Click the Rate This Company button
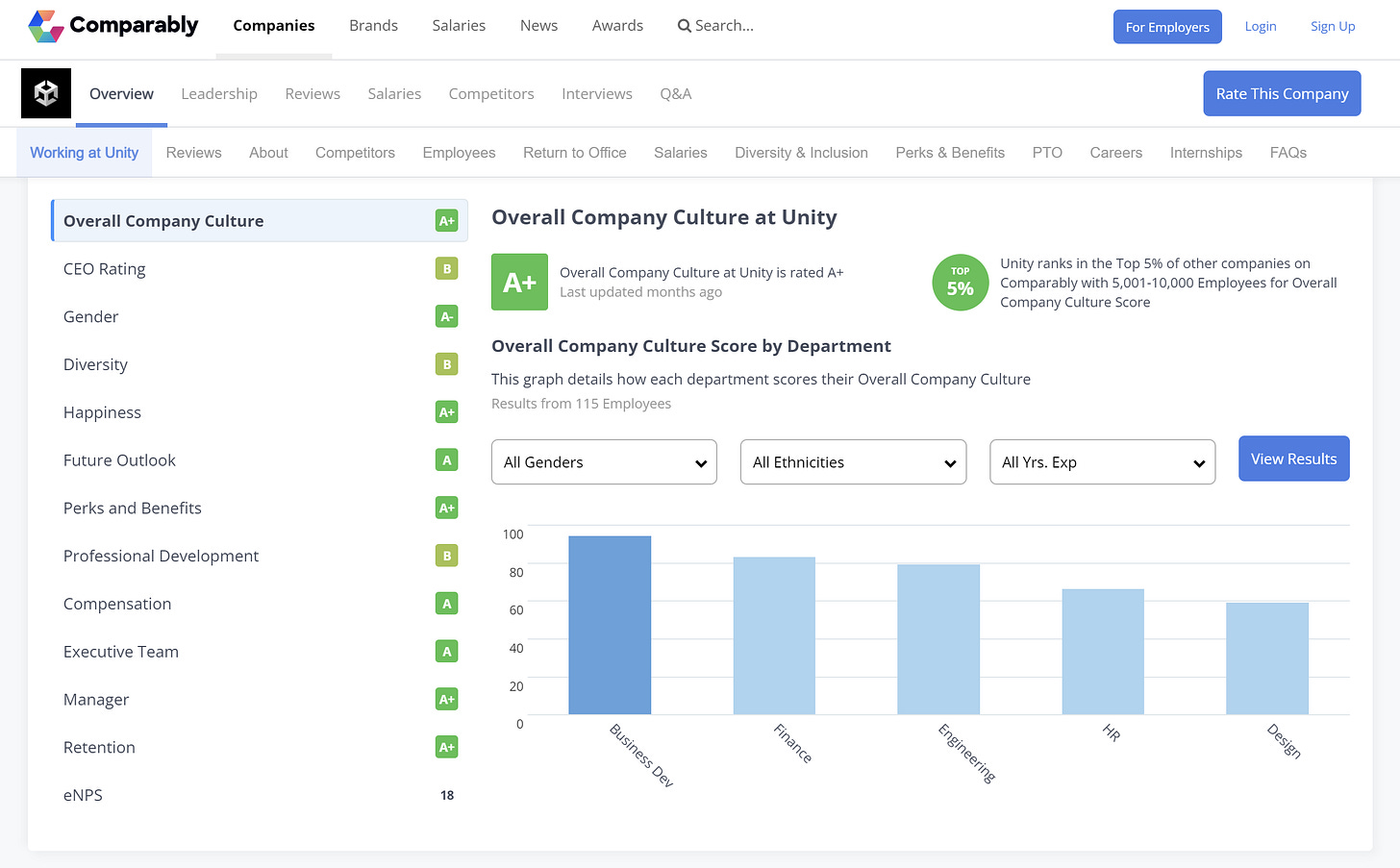The width and height of the screenshot is (1400, 868). click(x=1282, y=93)
